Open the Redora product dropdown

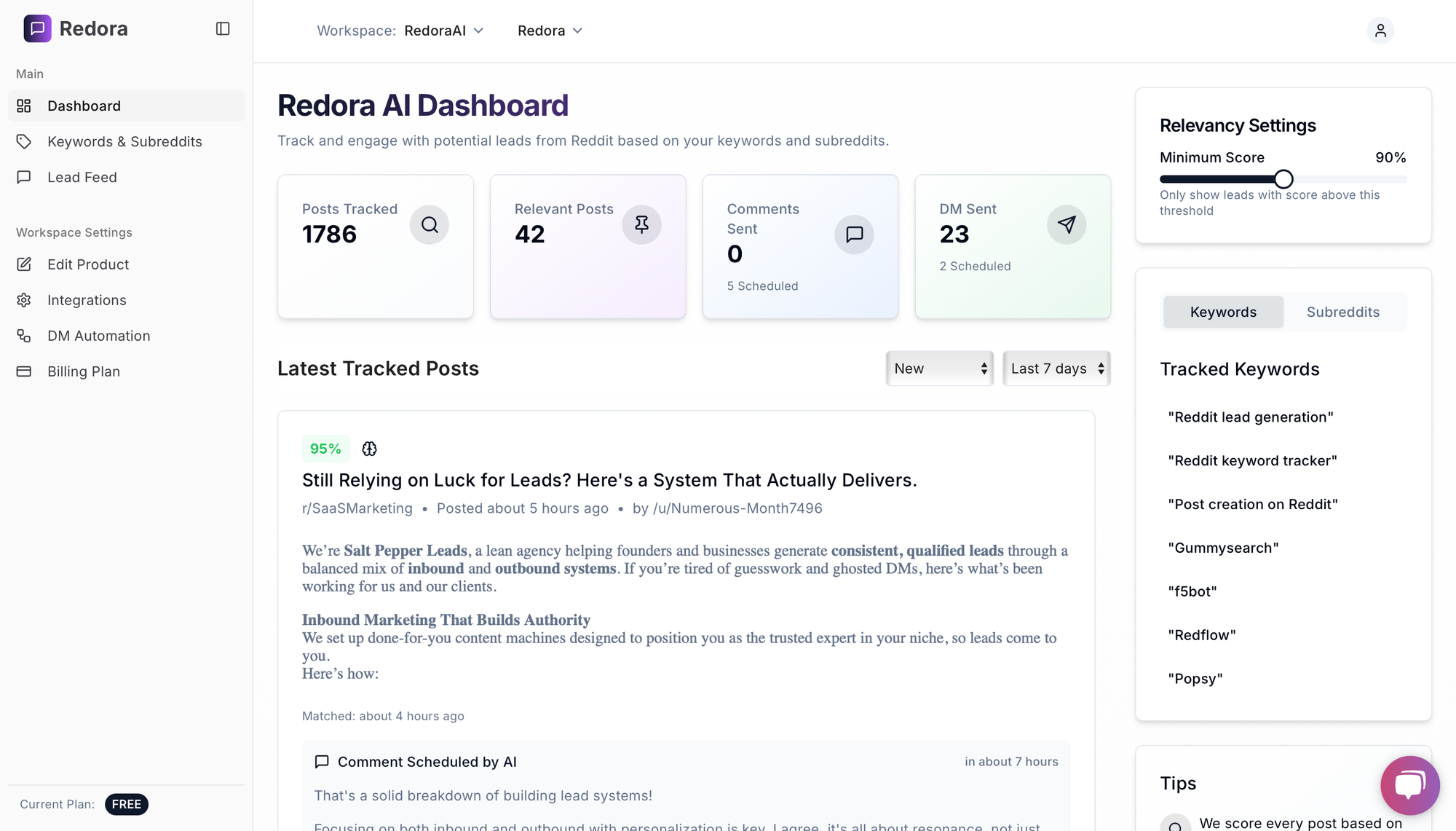tap(550, 31)
